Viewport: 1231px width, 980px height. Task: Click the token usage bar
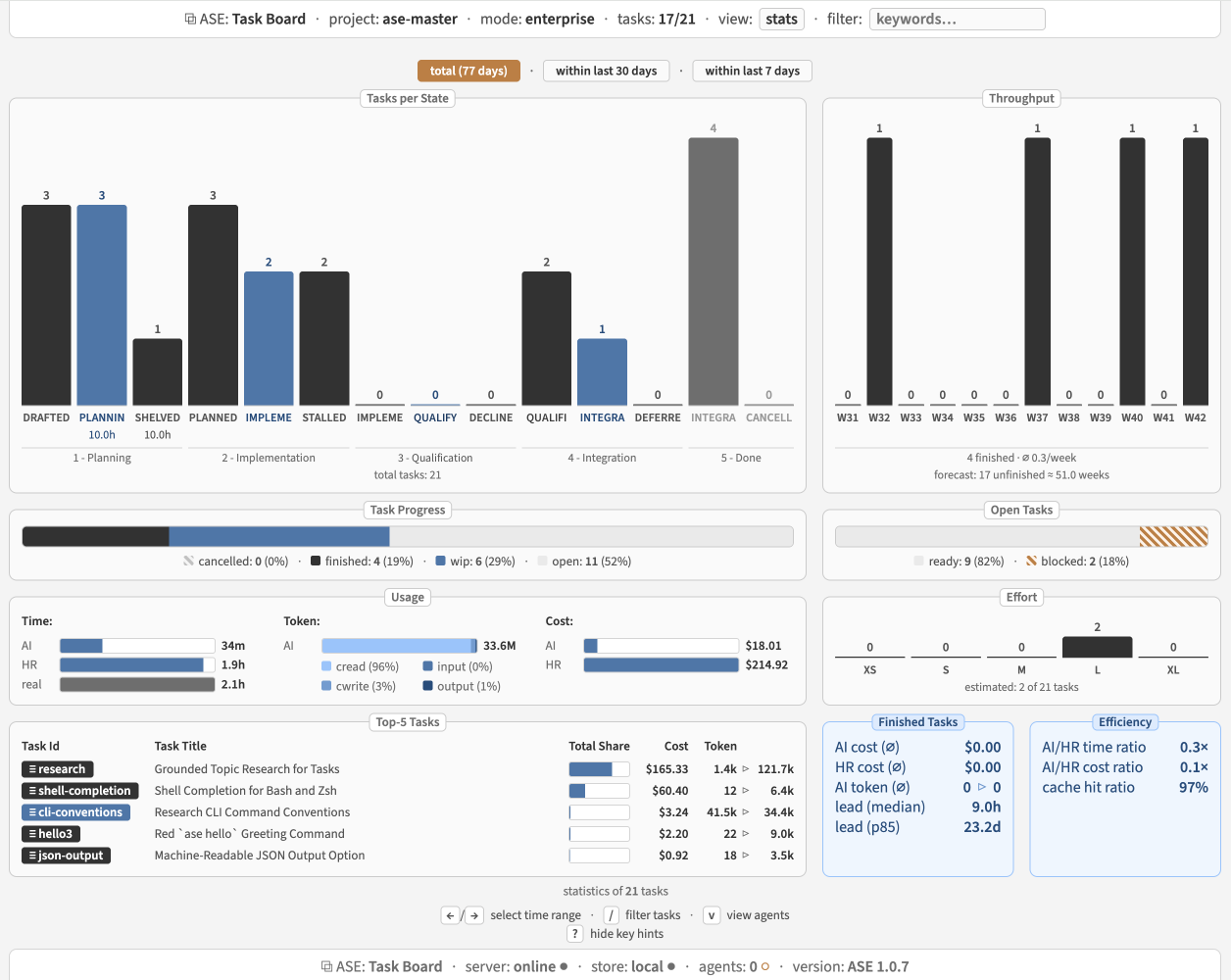399,646
